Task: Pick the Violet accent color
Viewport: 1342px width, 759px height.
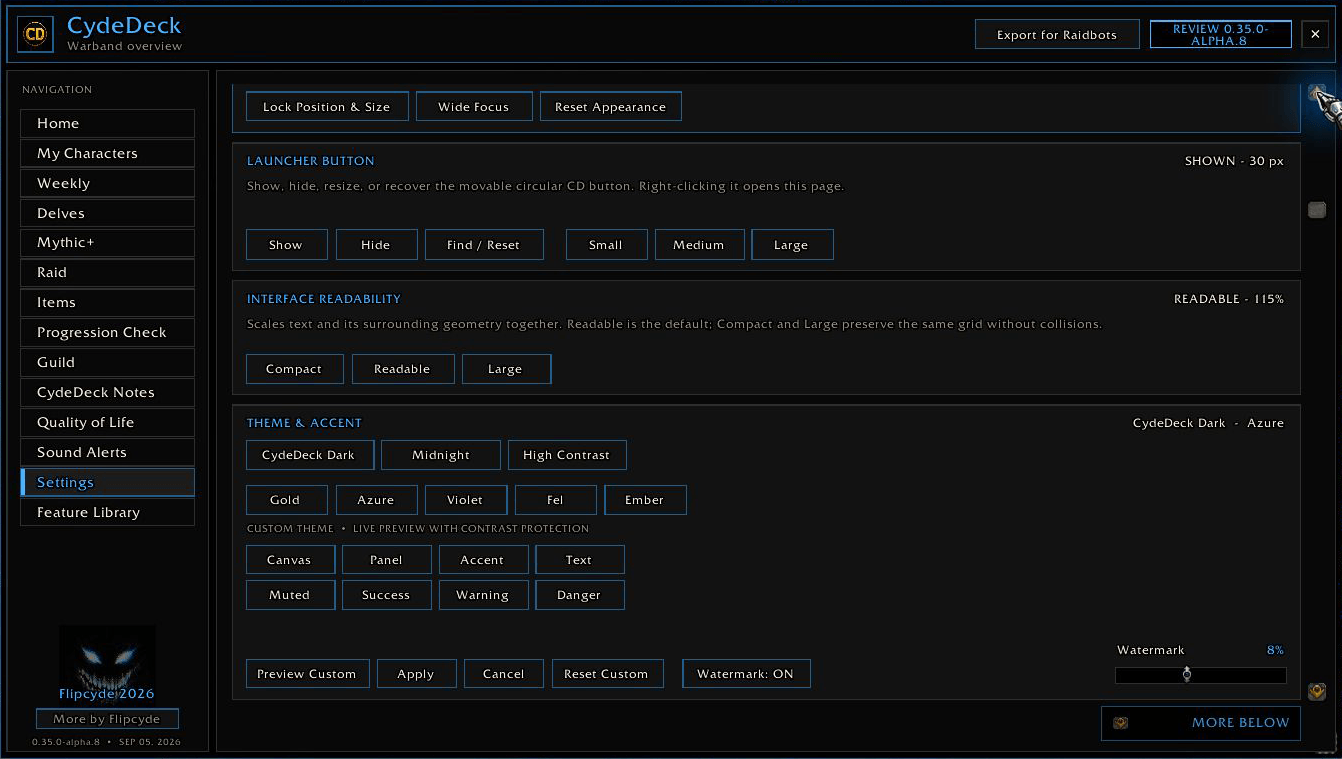Action: [465, 500]
